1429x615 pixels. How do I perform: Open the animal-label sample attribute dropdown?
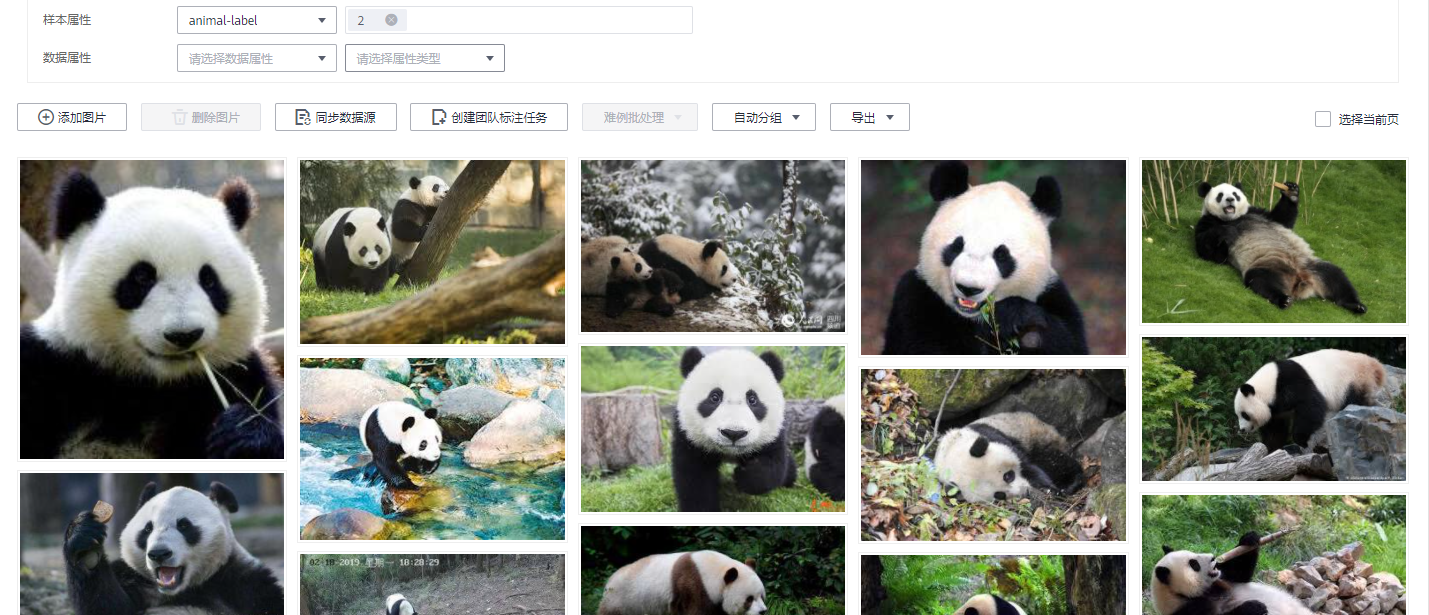[x=256, y=20]
